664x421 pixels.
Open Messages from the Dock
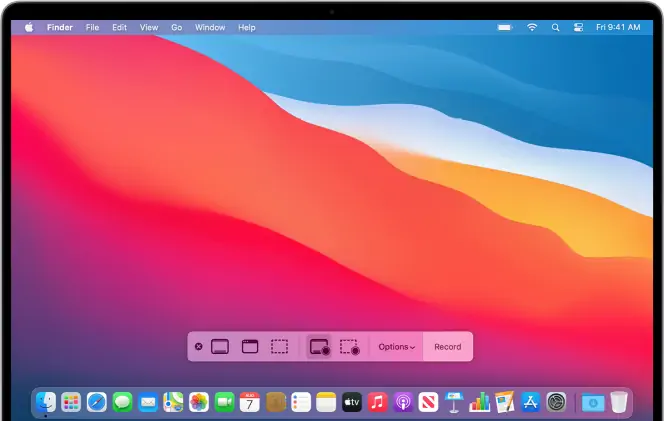pos(122,402)
